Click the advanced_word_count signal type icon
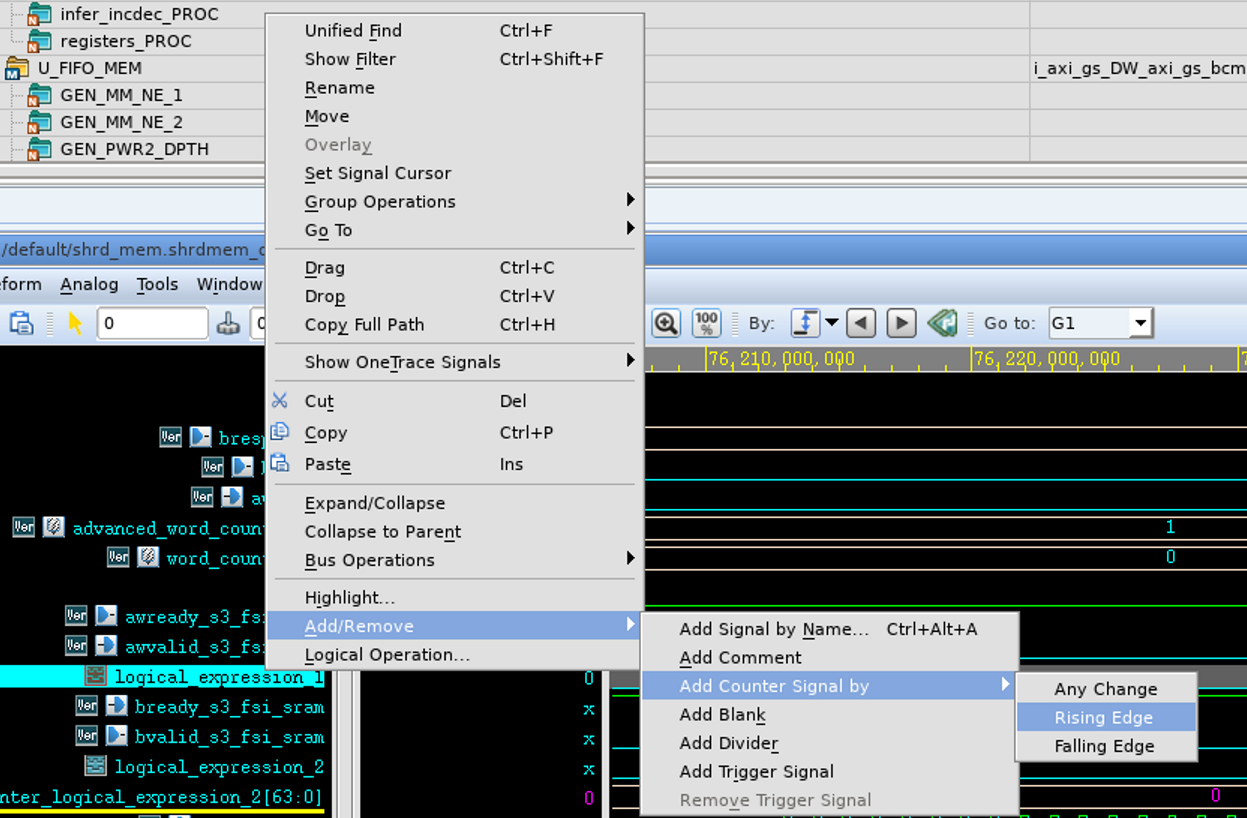1247x818 pixels. pos(54,527)
